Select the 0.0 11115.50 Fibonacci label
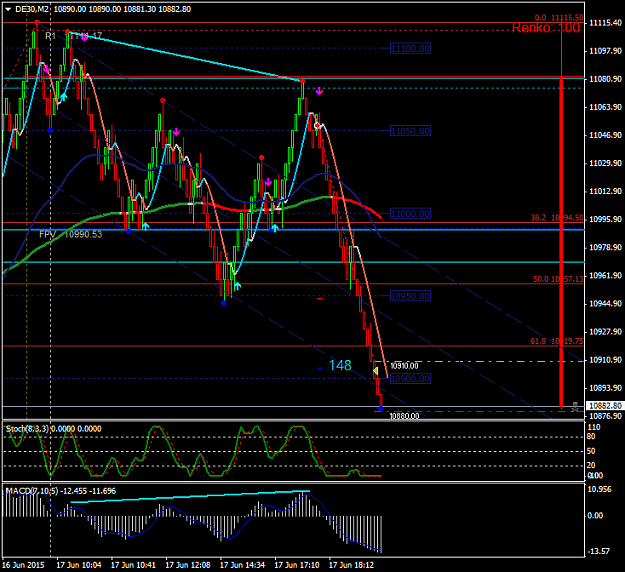The height and width of the screenshot is (572, 625). coord(558,18)
